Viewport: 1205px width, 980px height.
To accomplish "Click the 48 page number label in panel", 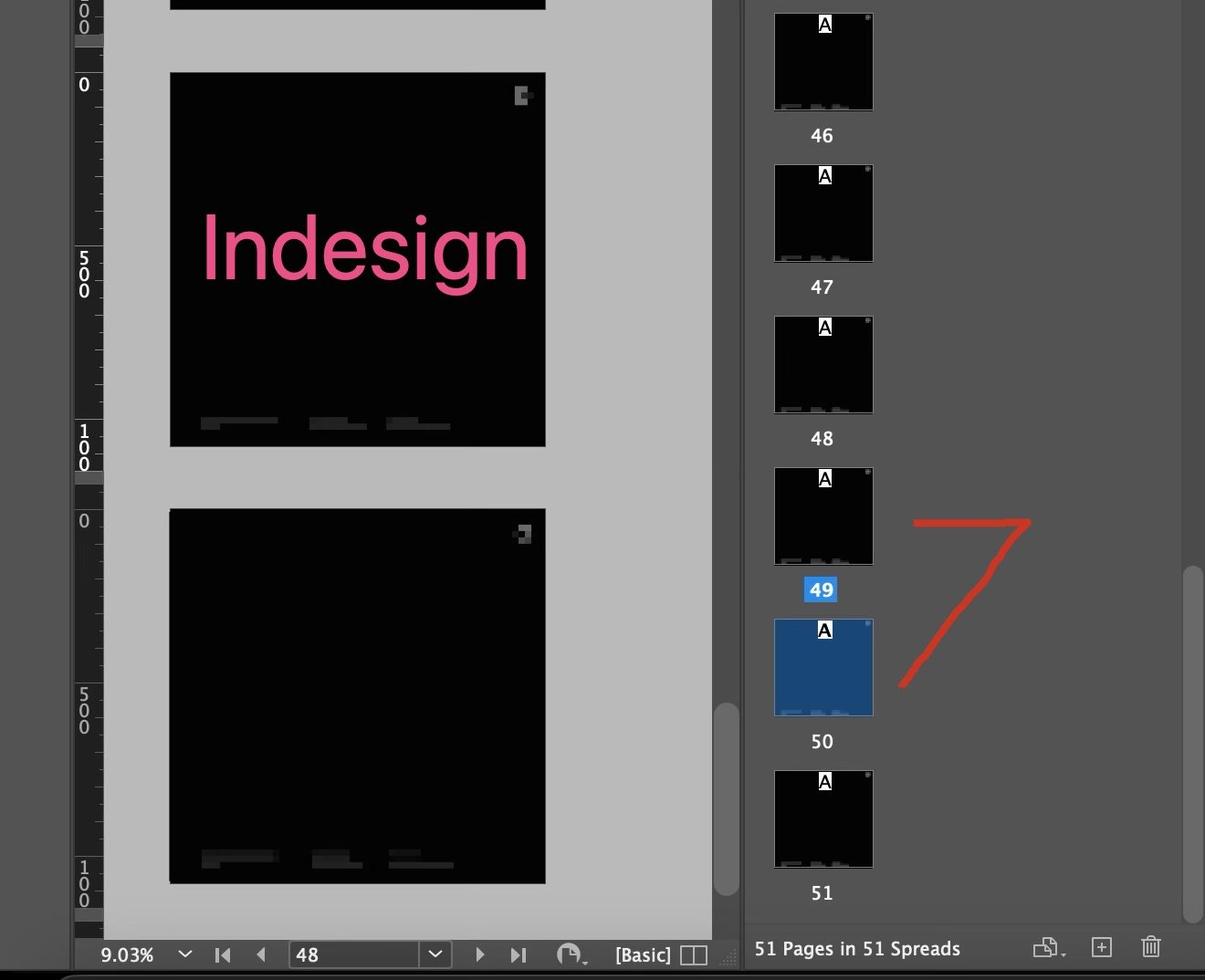I will coord(822,438).
